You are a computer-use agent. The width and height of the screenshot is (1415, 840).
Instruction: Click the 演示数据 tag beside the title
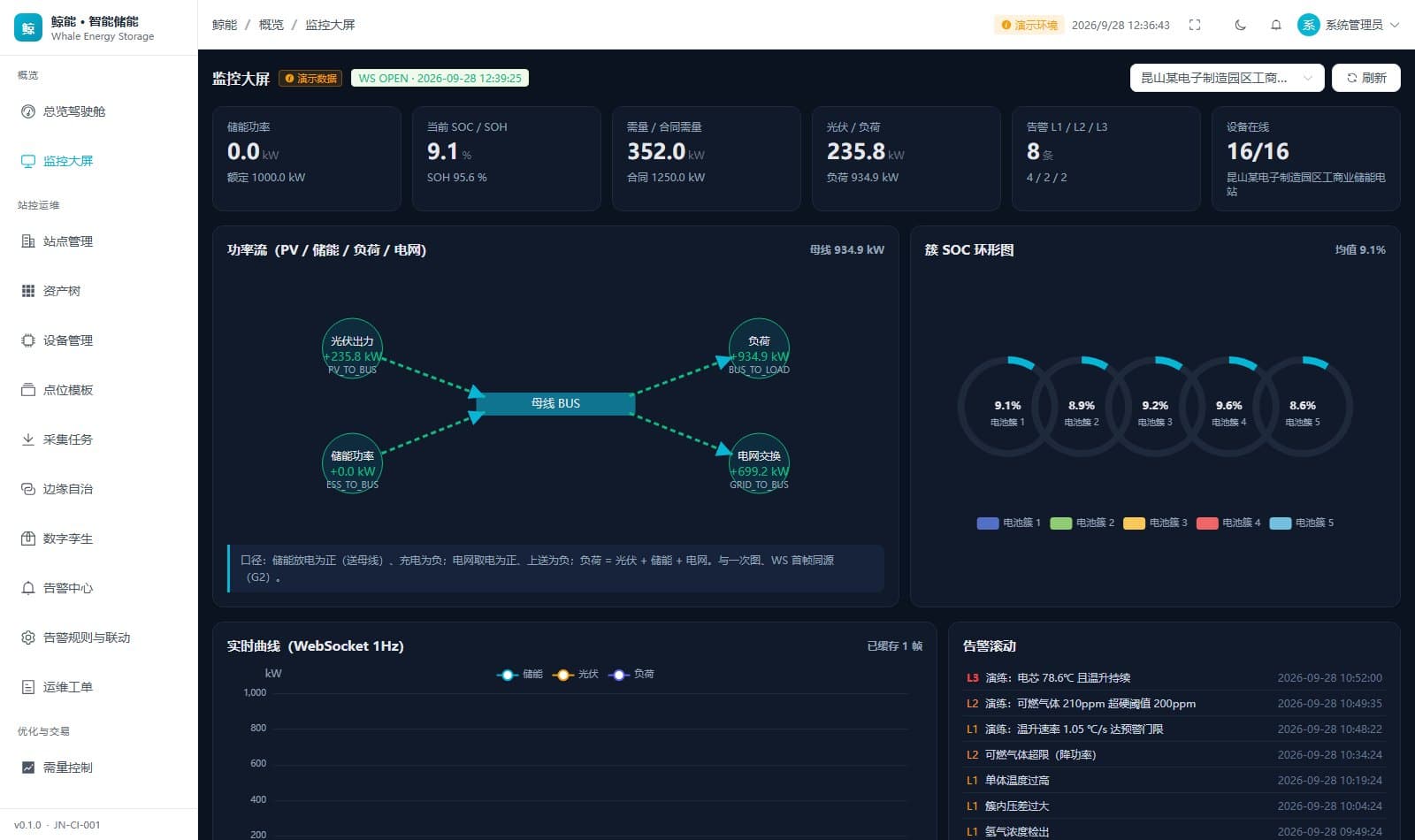tap(310, 79)
